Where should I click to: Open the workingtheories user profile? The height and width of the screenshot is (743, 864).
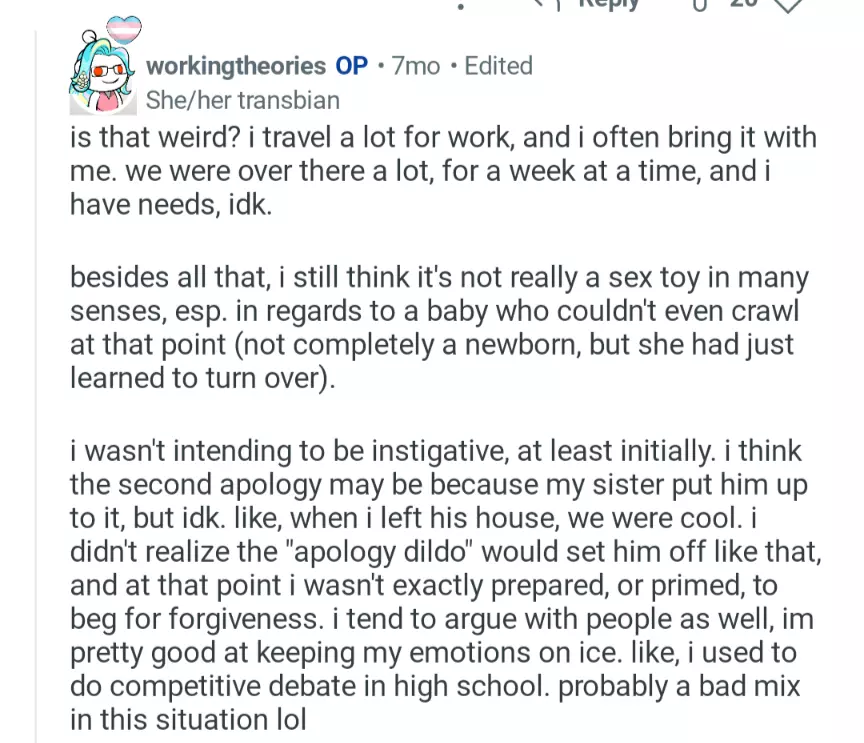pos(235,66)
